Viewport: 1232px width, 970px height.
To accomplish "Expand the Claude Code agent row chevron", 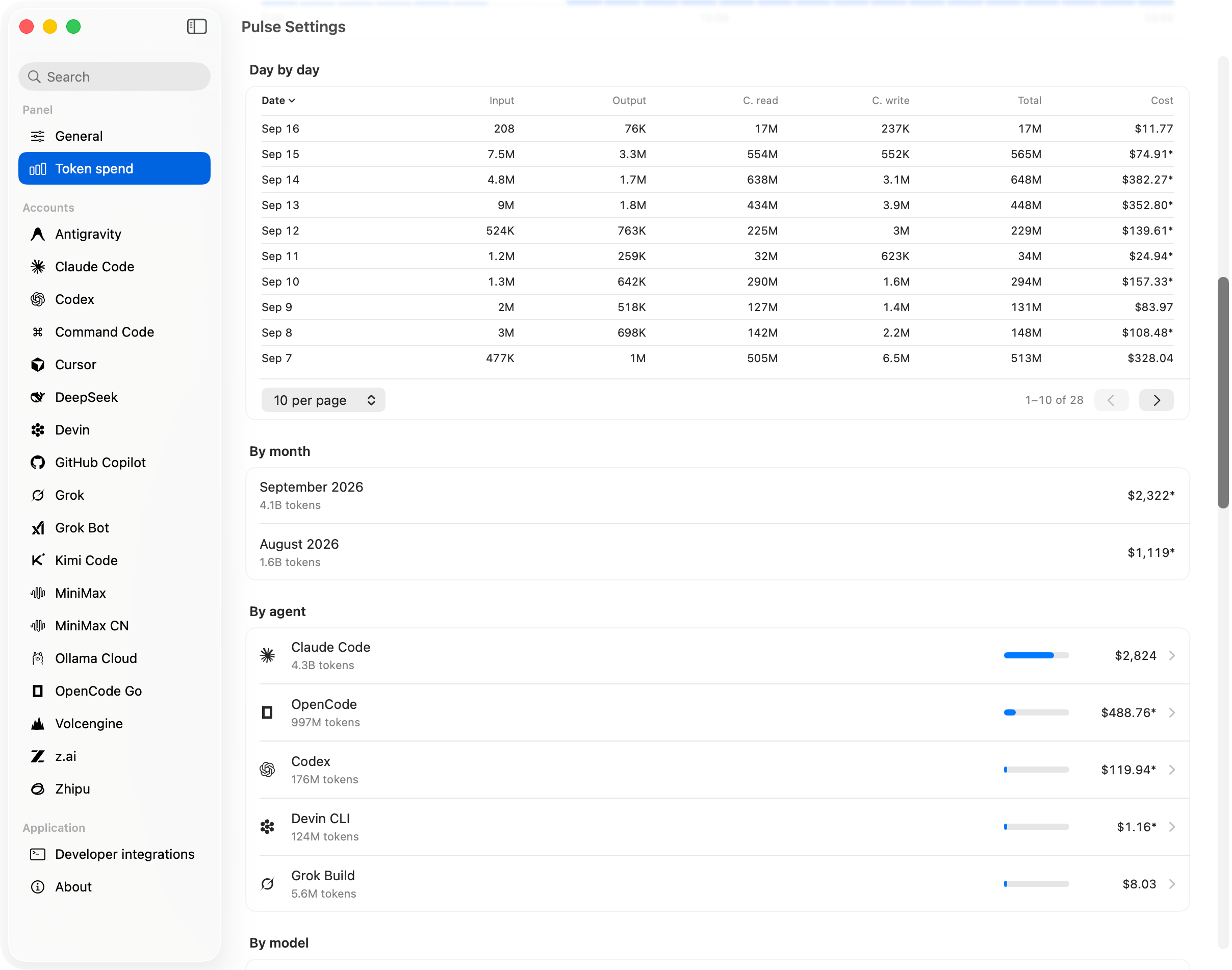I will pyautogui.click(x=1172, y=656).
